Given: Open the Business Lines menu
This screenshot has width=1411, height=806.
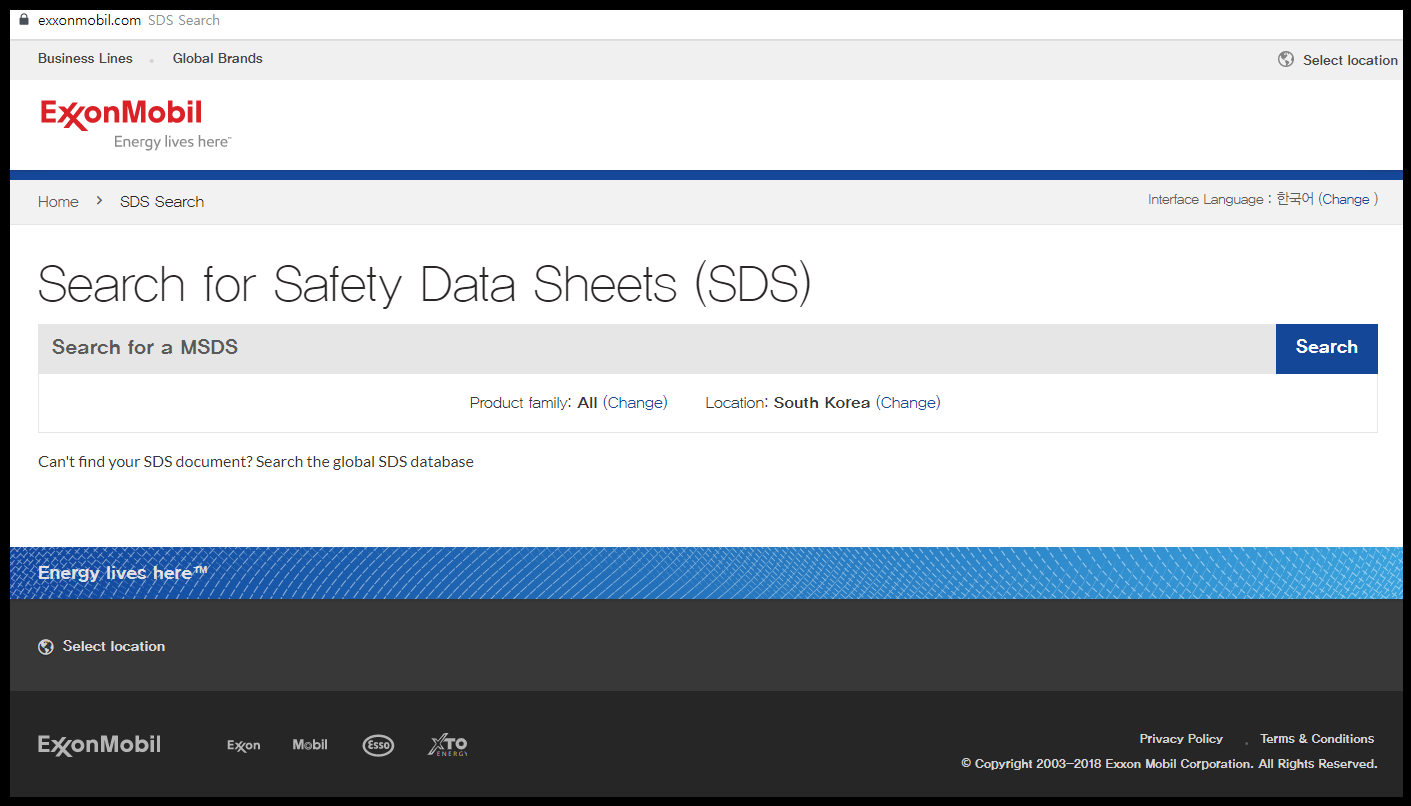Looking at the screenshot, I should 85,58.
